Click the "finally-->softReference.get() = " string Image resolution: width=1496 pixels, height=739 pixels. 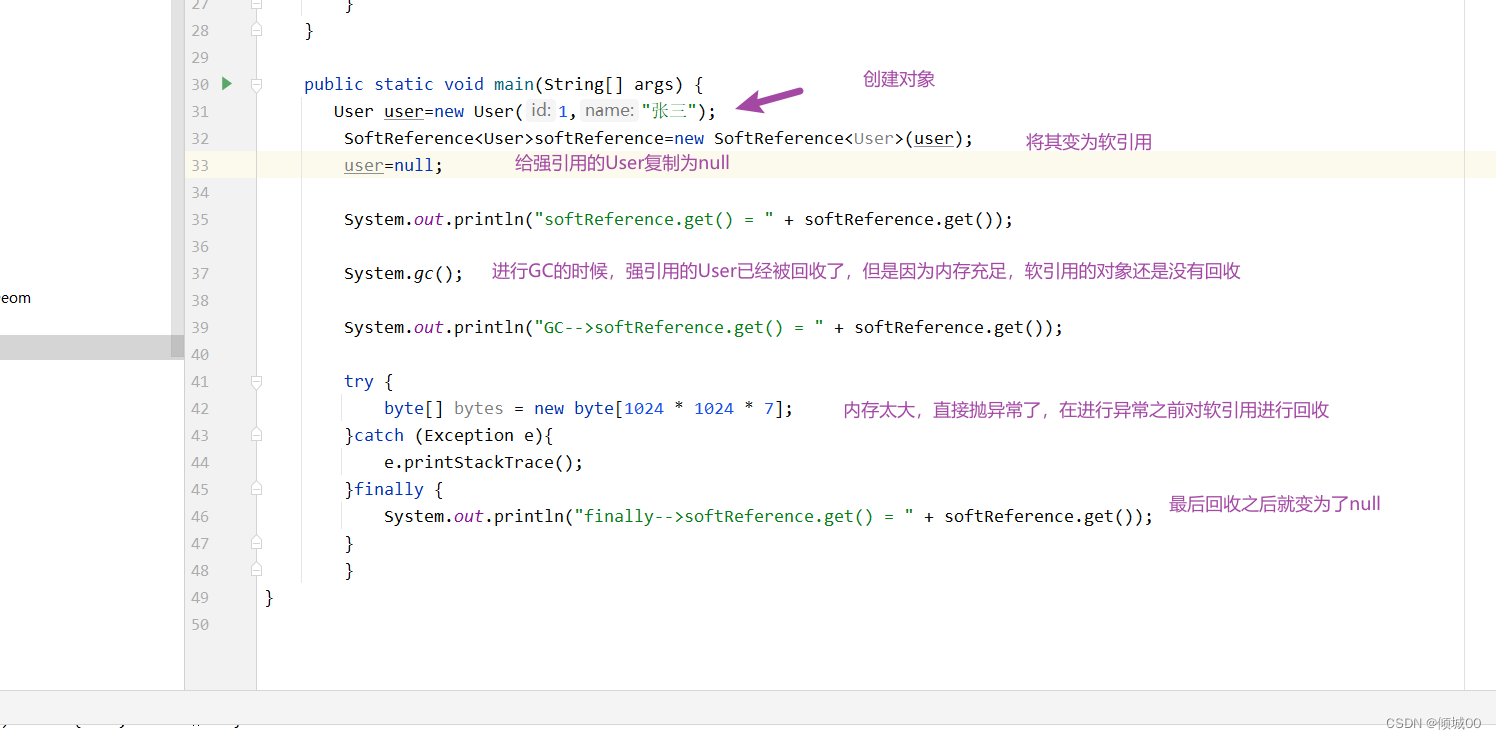click(x=744, y=517)
